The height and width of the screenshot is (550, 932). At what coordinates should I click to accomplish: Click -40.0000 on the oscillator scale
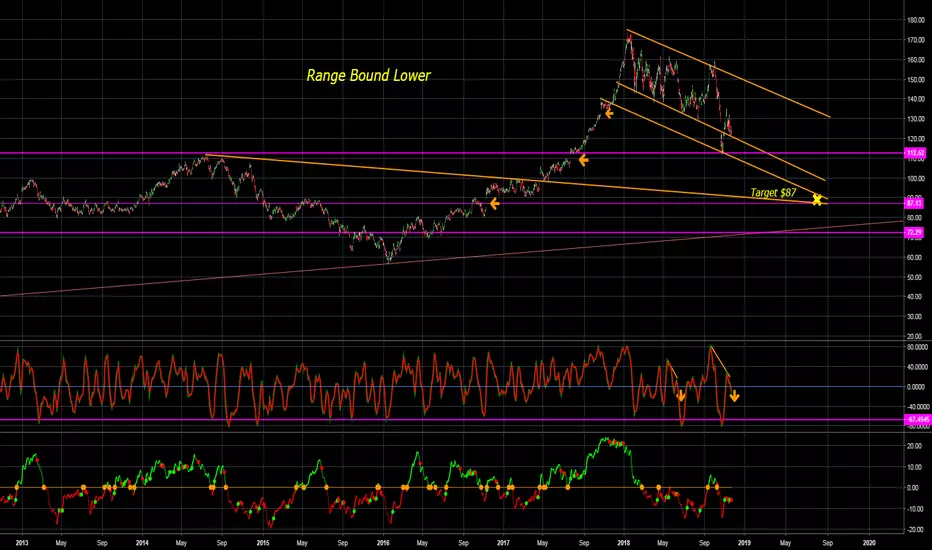click(x=917, y=407)
